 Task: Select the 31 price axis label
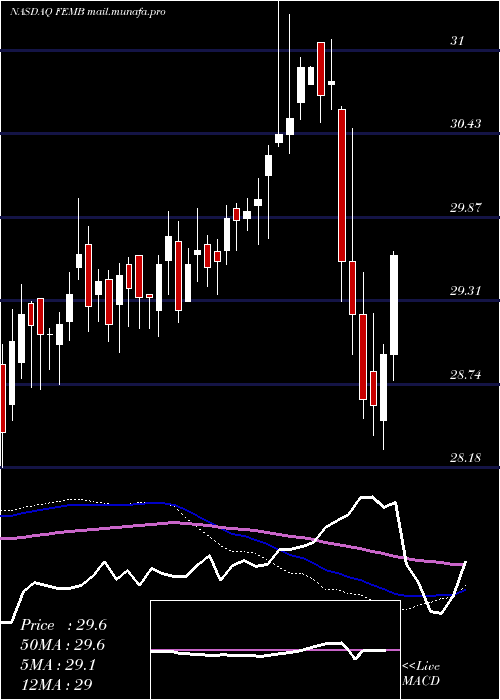tap(457, 41)
